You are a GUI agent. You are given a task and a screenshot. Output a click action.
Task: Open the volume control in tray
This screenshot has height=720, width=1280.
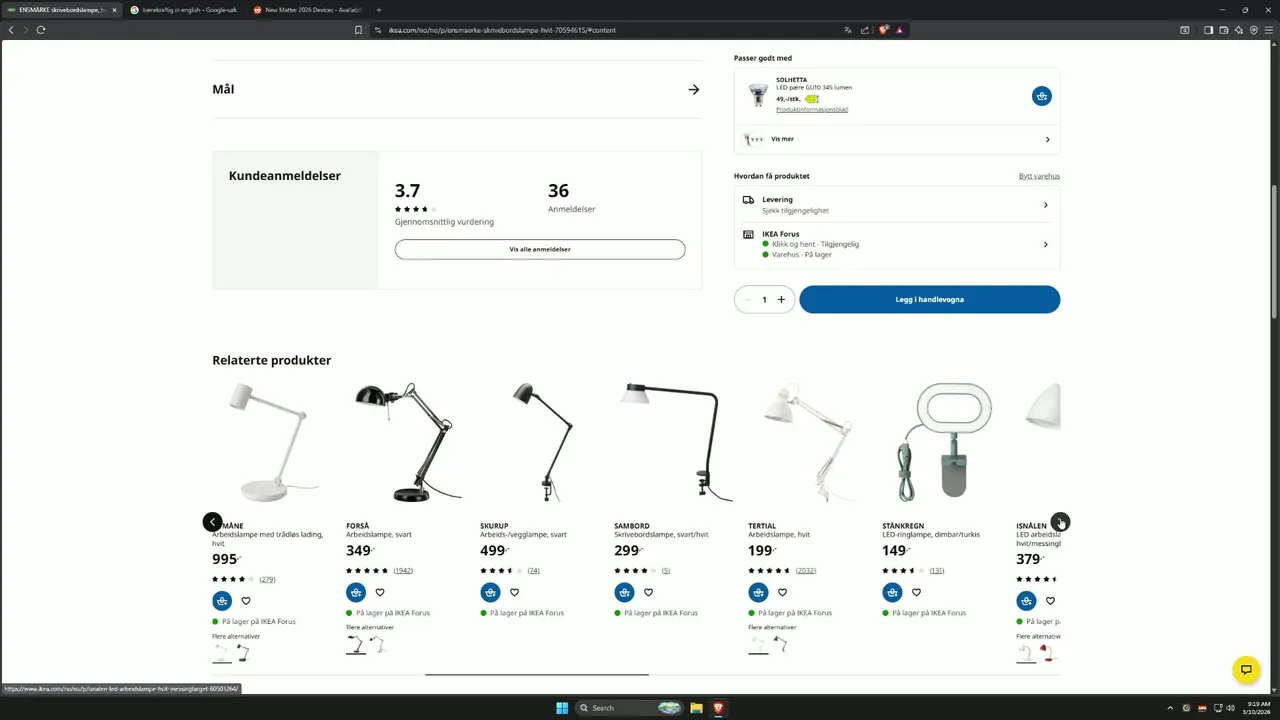click(x=1230, y=708)
